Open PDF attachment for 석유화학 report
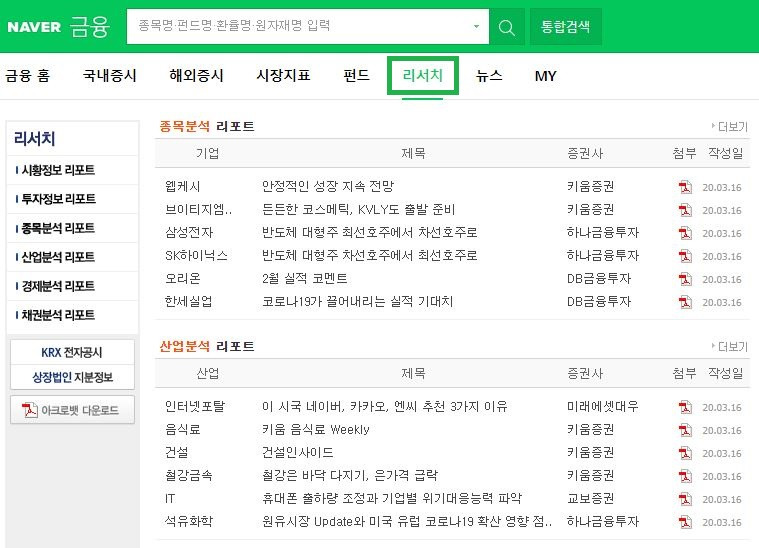The width and height of the screenshot is (759, 548). coord(685,522)
